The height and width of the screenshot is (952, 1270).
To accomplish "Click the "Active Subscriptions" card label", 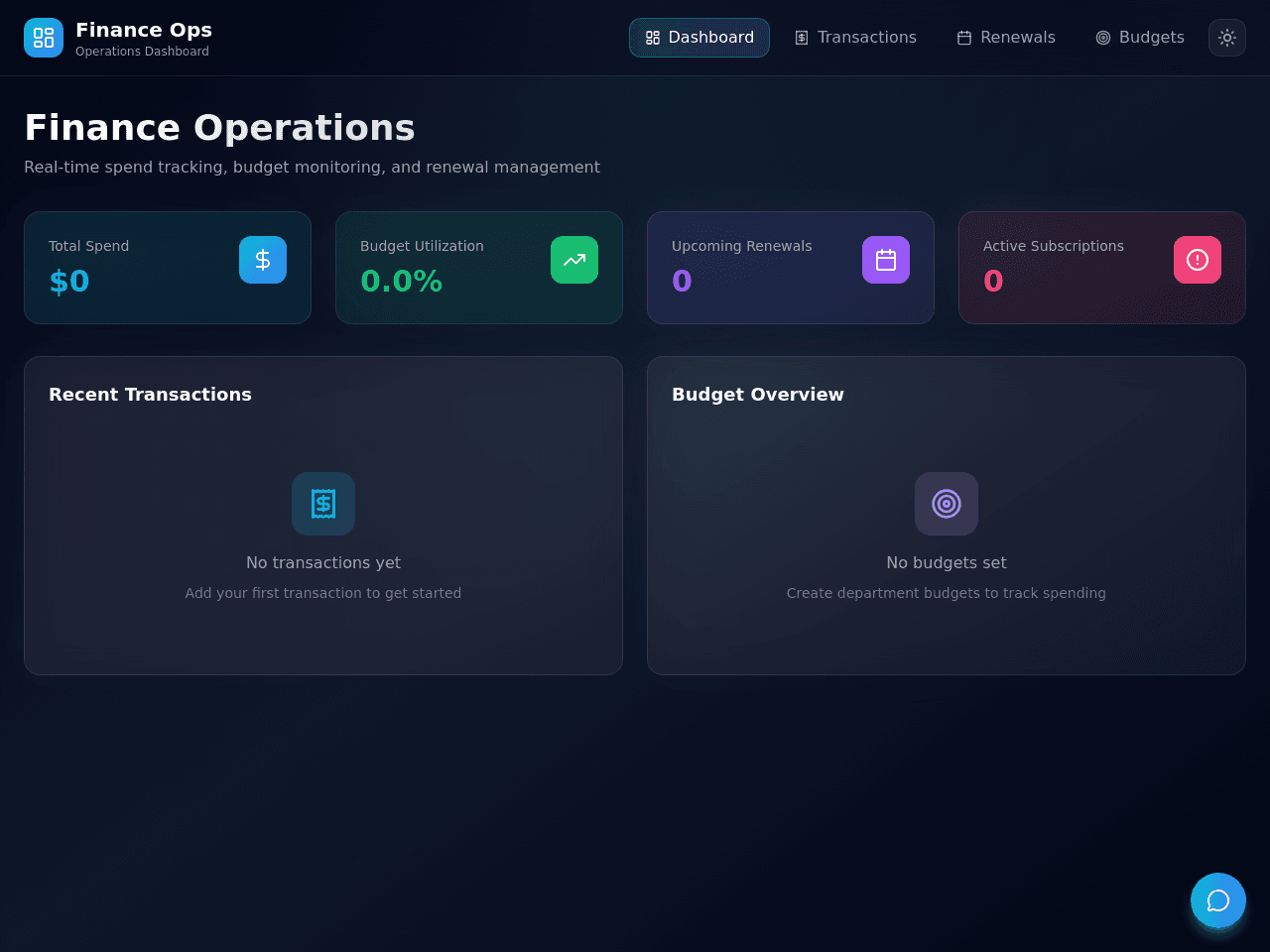I will (x=1053, y=246).
